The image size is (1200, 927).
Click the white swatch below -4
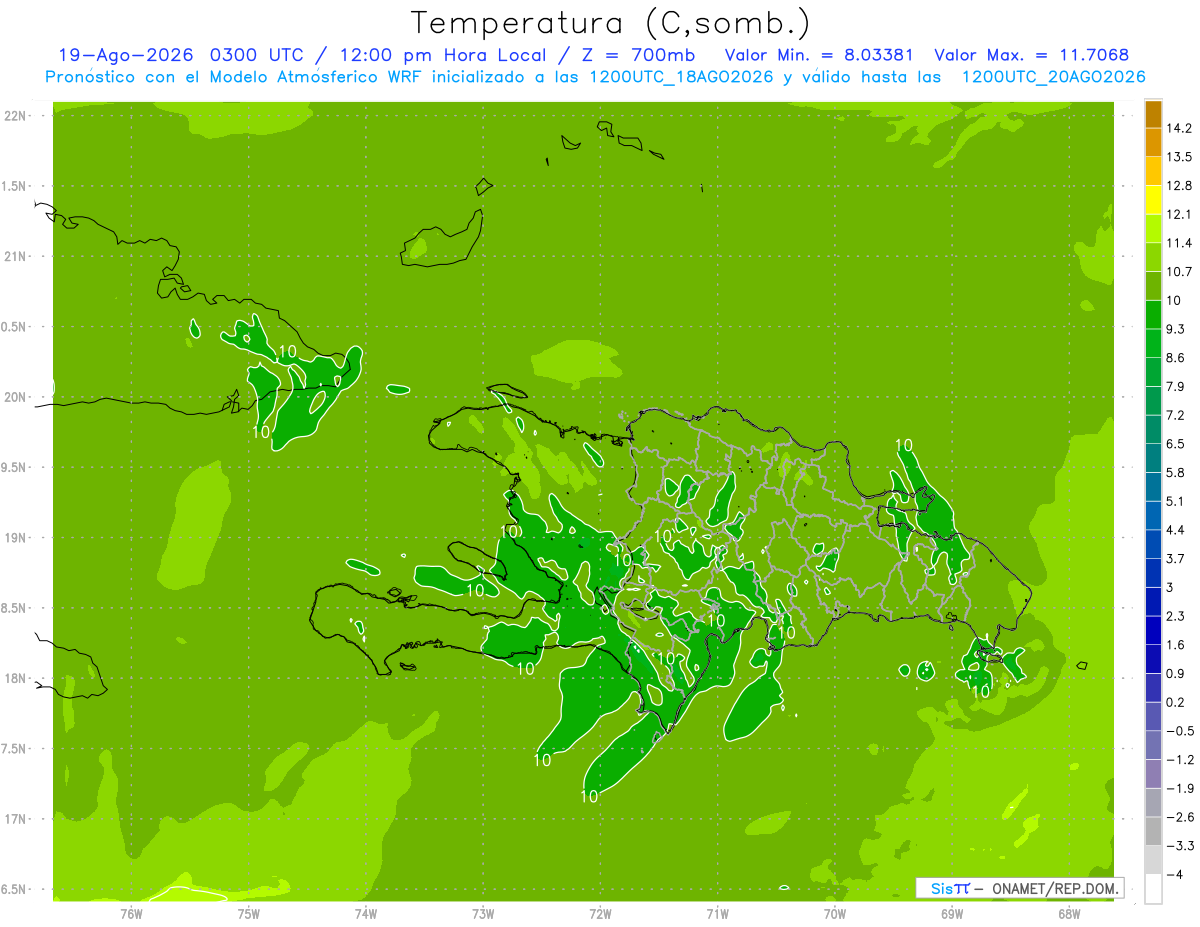coord(1153,888)
